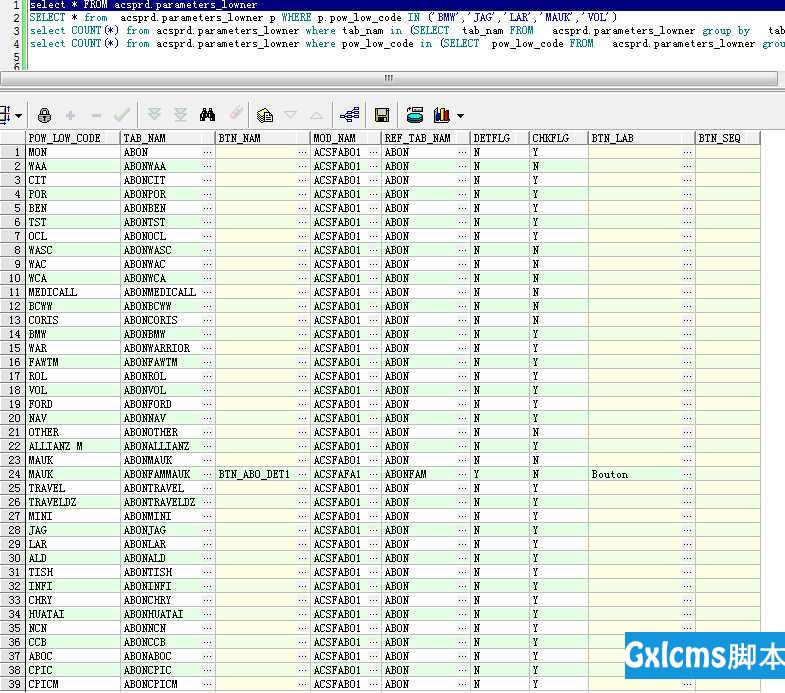The height and width of the screenshot is (693, 785).
Task: Click the insert record plus icon
Action: 71,116
